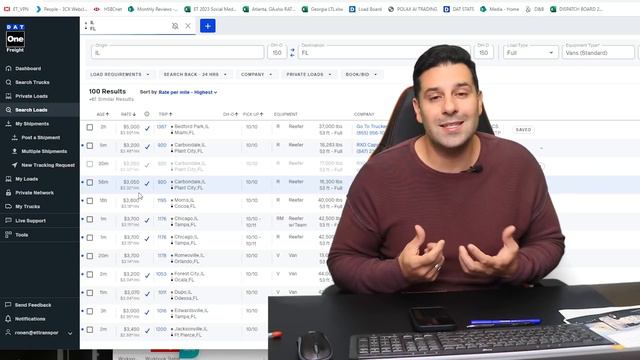Change Sort by Rate per mile dropdown

(x=188, y=92)
